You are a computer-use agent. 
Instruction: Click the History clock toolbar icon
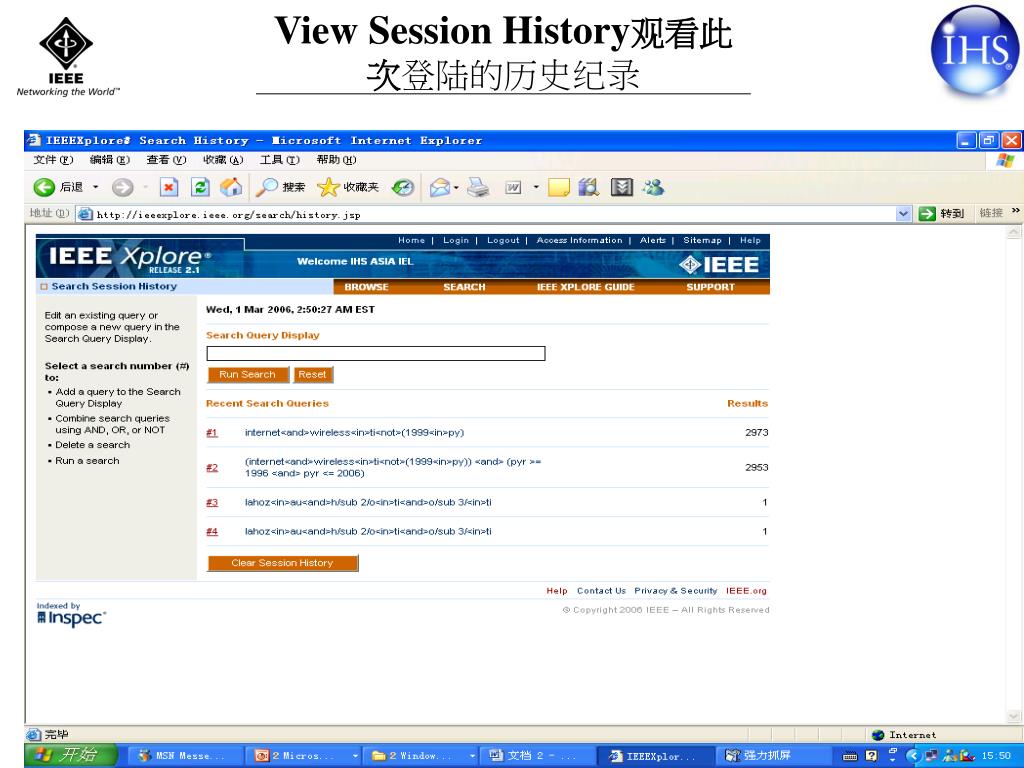click(403, 188)
